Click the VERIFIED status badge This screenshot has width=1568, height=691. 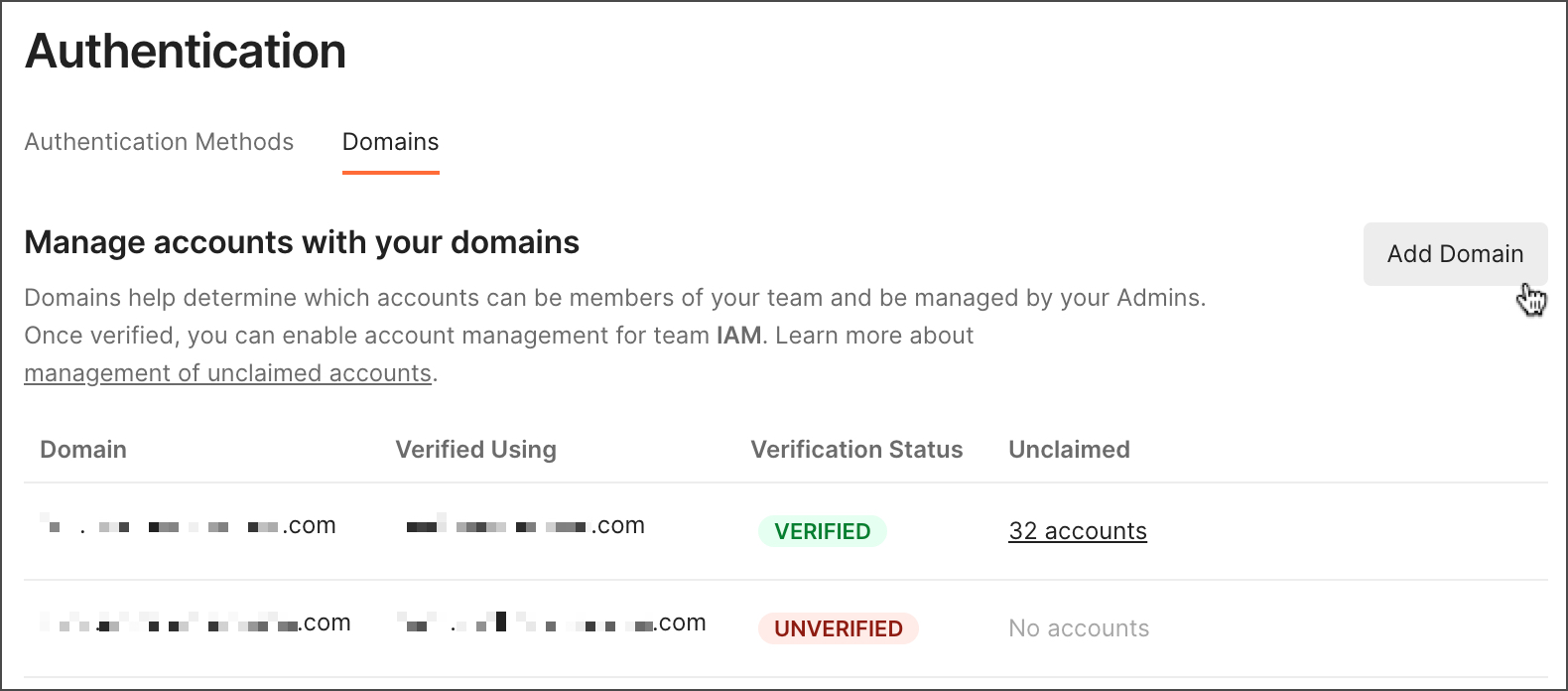pos(822,531)
